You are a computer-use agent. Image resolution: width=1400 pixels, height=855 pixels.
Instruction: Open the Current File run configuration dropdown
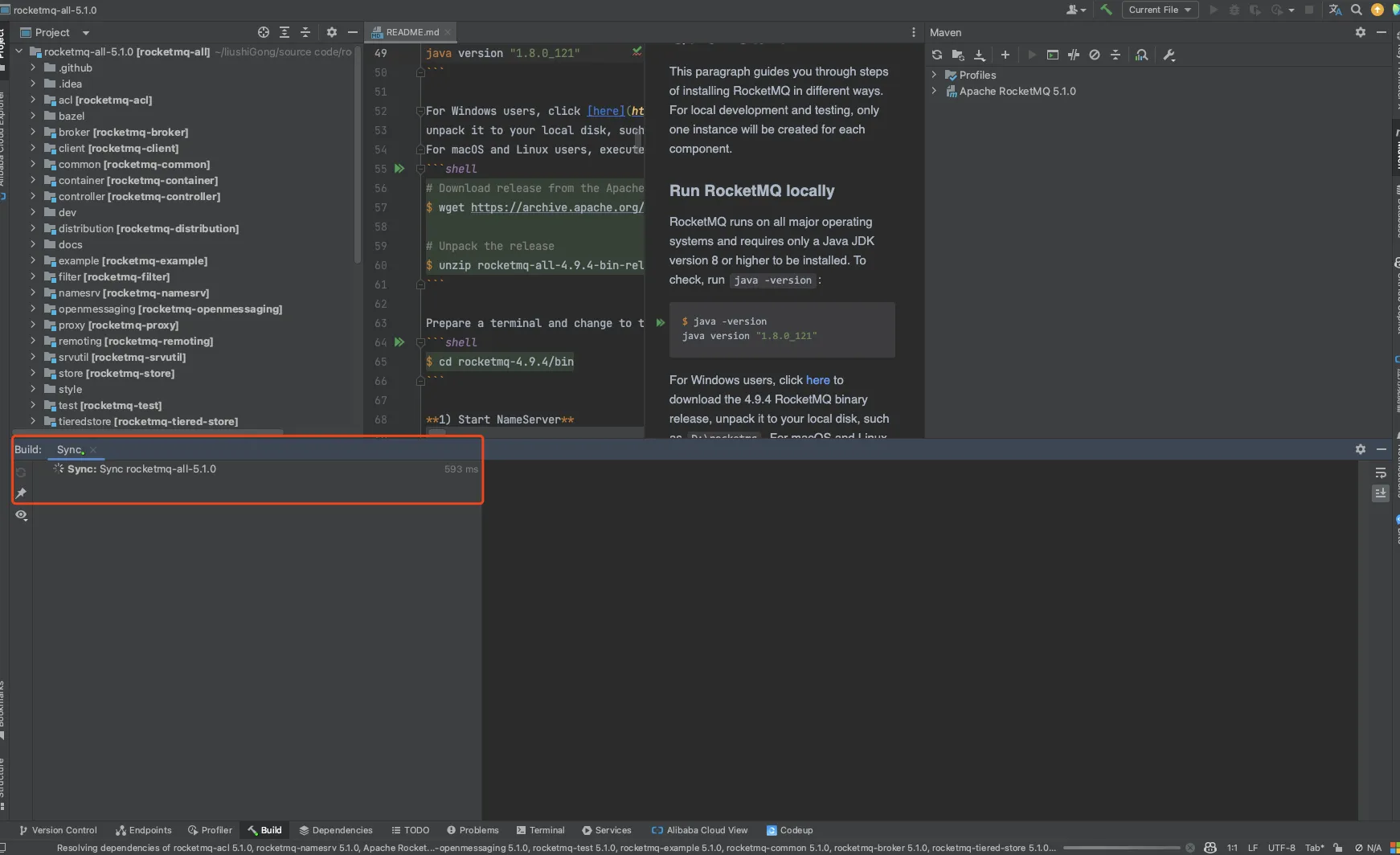point(1160,10)
